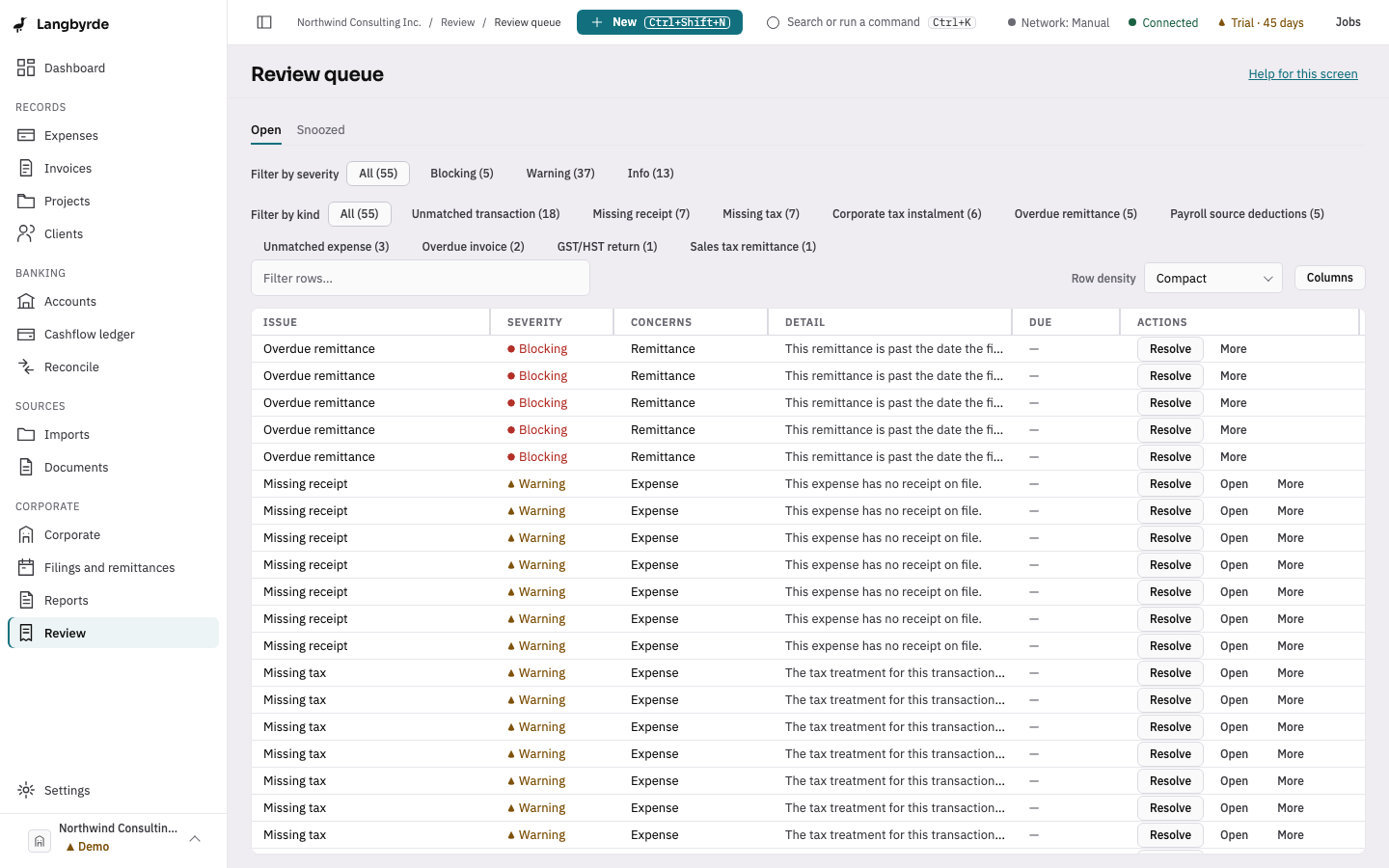1389x868 pixels.
Task: Click the Cashflow ledger icon
Action: pyautogui.click(x=26, y=334)
